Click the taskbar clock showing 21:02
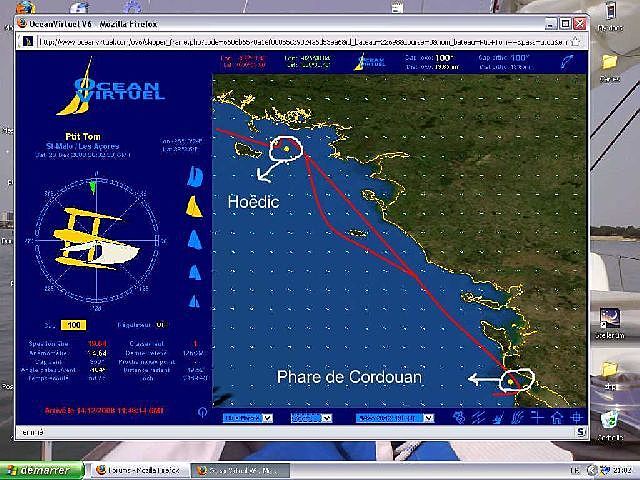 pyautogui.click(x=624, y=470)
